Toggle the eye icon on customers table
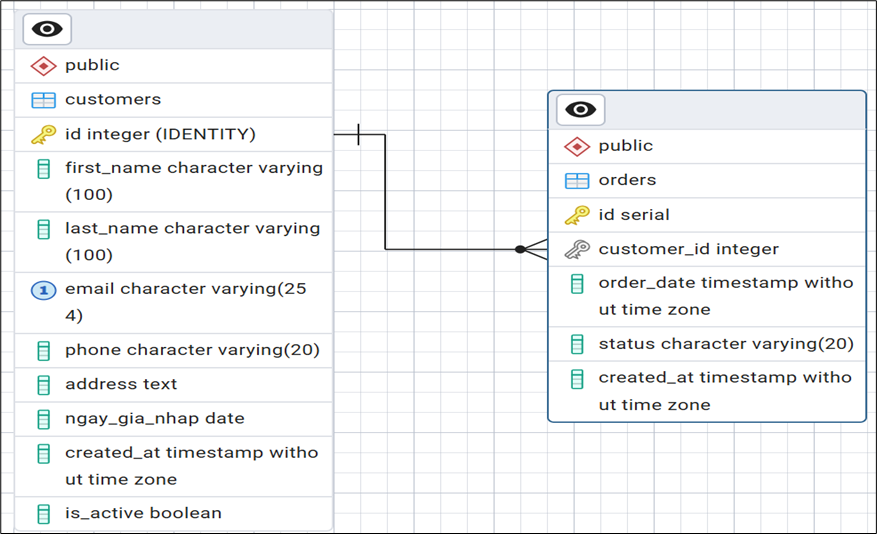This screenshot has width=877, height=534. point(46,29)
